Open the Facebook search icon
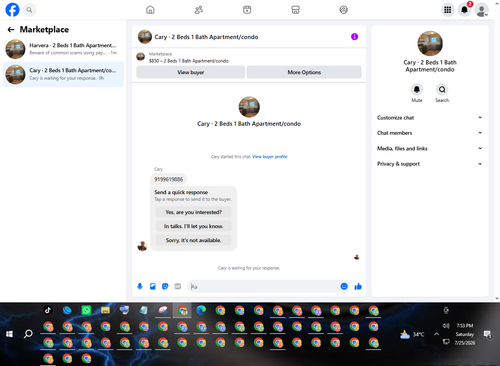 tap(29, 10)
